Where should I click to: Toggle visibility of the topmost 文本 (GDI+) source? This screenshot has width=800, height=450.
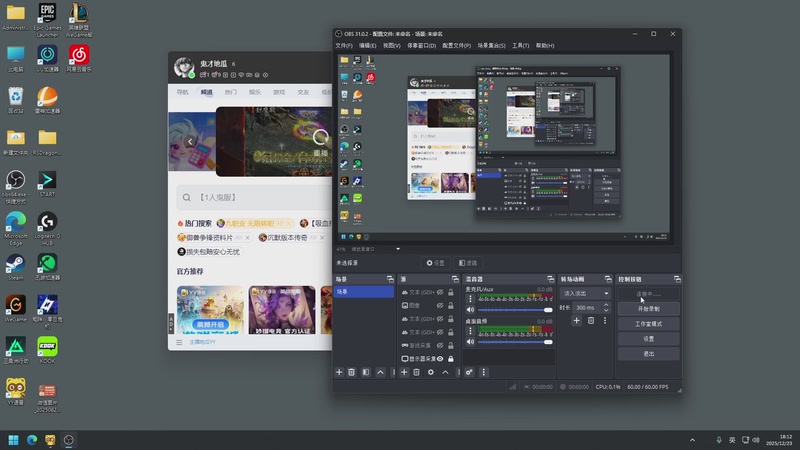click(440, 292)
